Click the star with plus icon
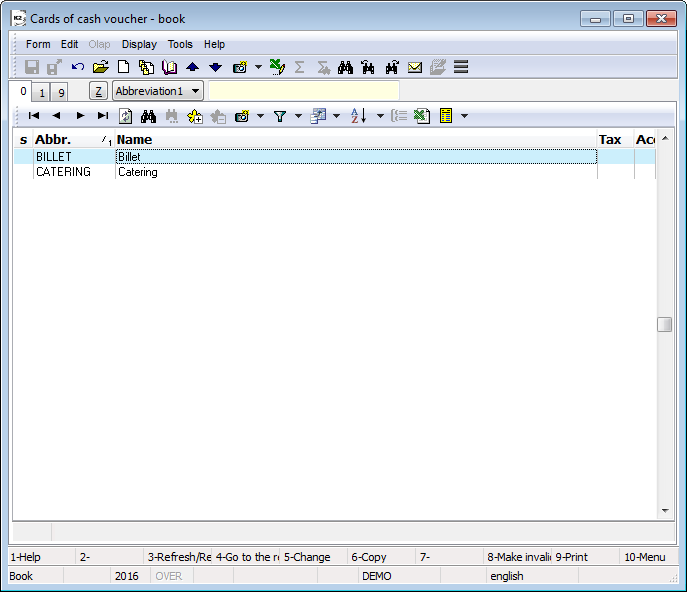This screenshot has width=687, height=592. coord(195,116)
